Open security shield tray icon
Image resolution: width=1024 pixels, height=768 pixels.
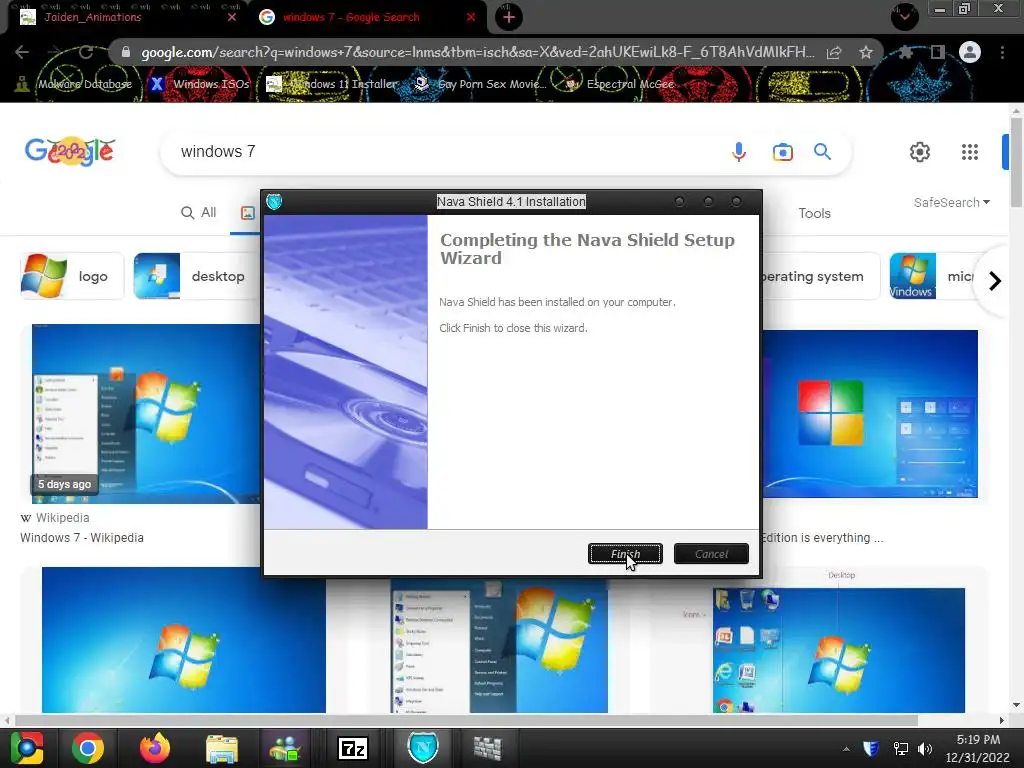(871, 749)
